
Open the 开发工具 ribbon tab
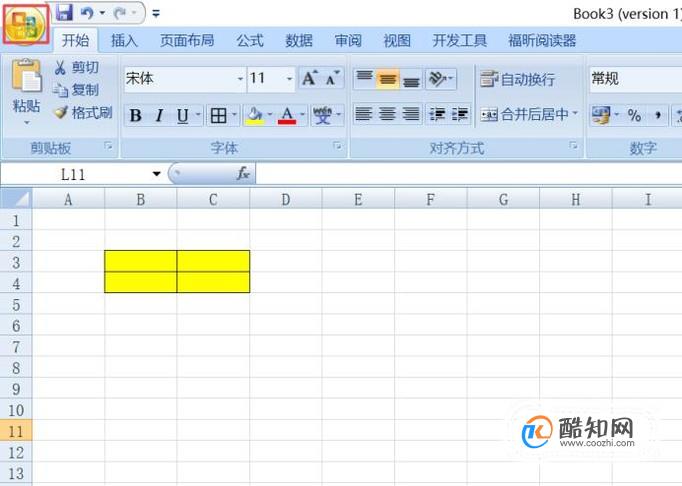[459, 40]
